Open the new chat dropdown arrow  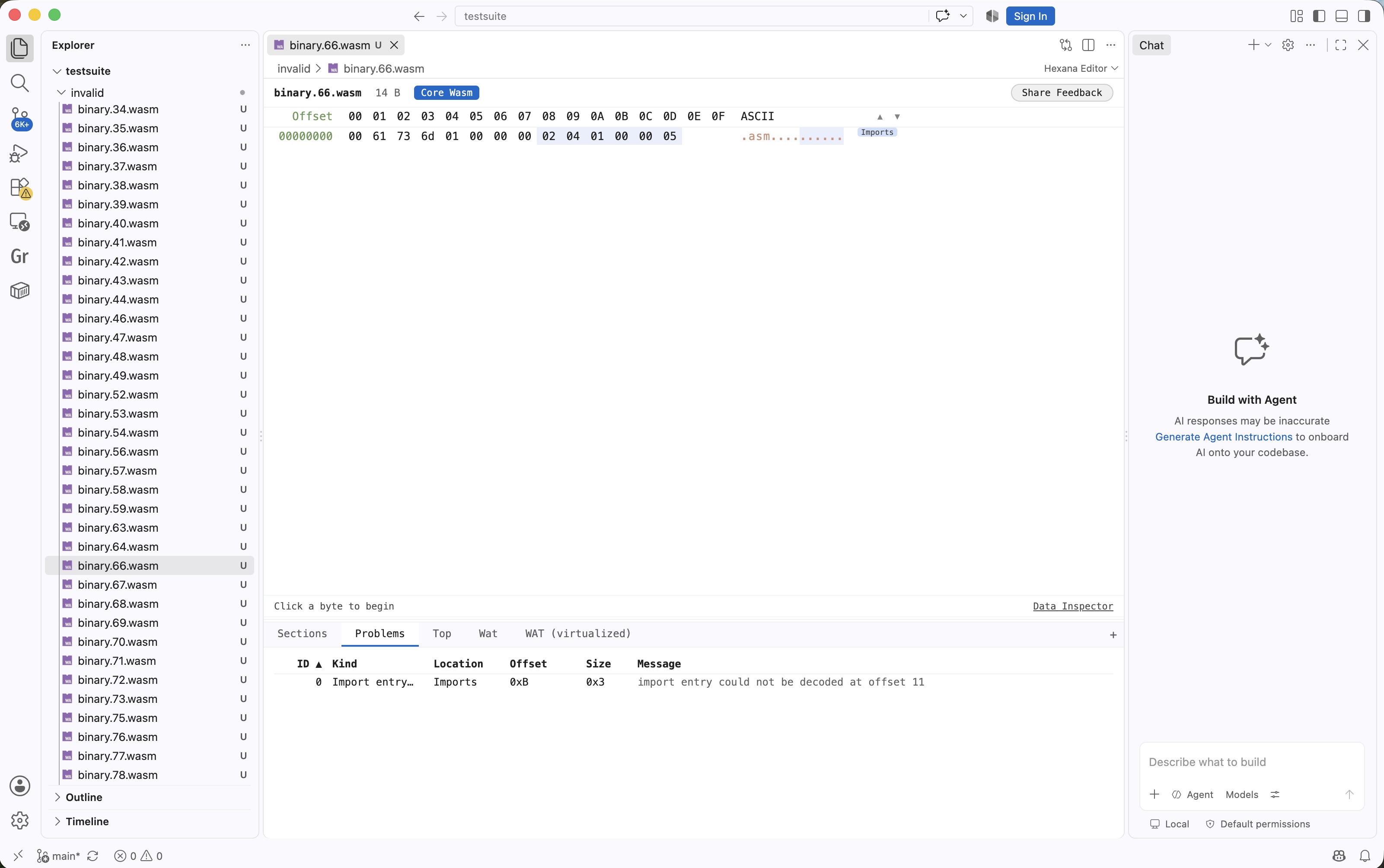[1268, 45]
